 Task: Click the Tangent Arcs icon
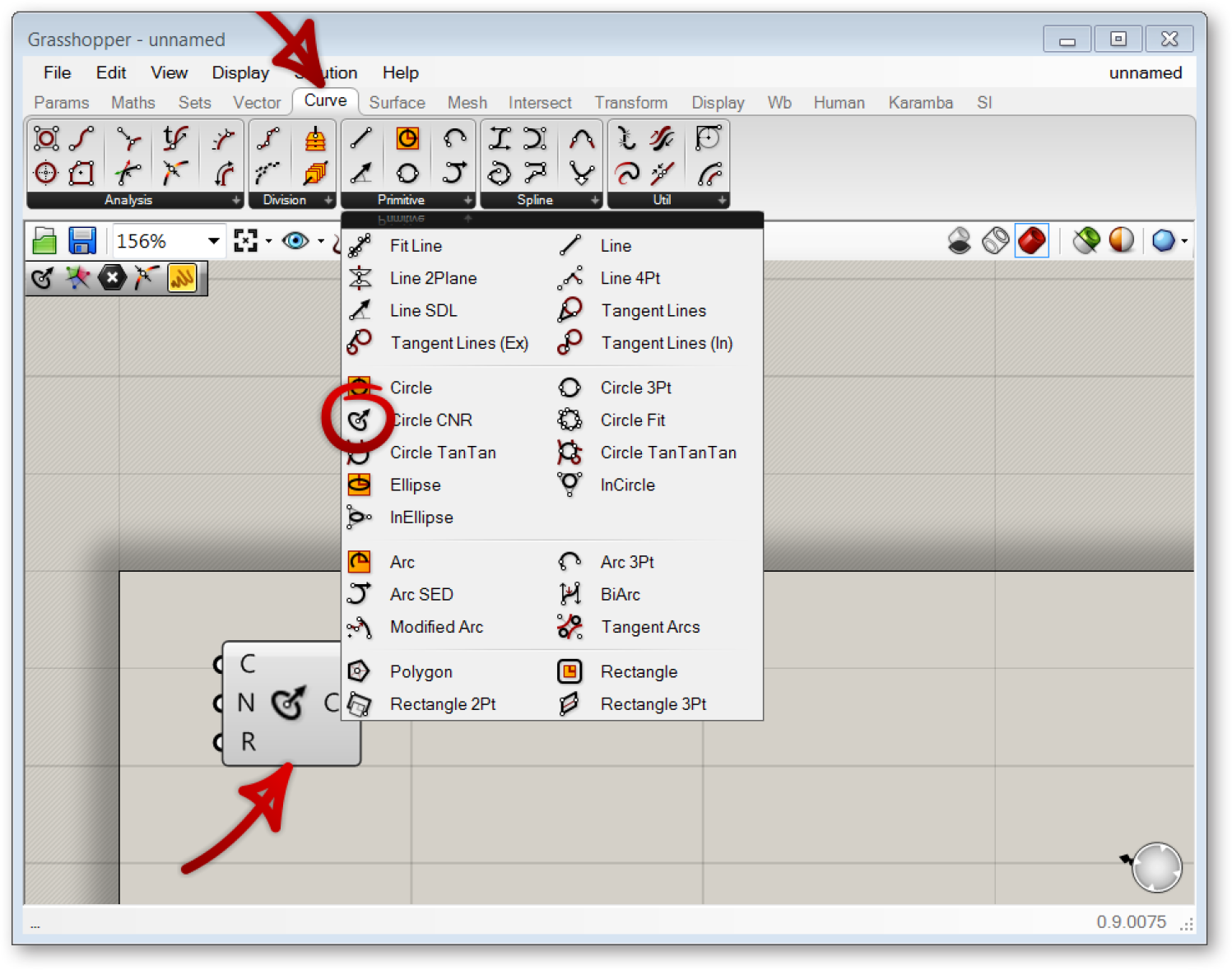tap(570, 627)
